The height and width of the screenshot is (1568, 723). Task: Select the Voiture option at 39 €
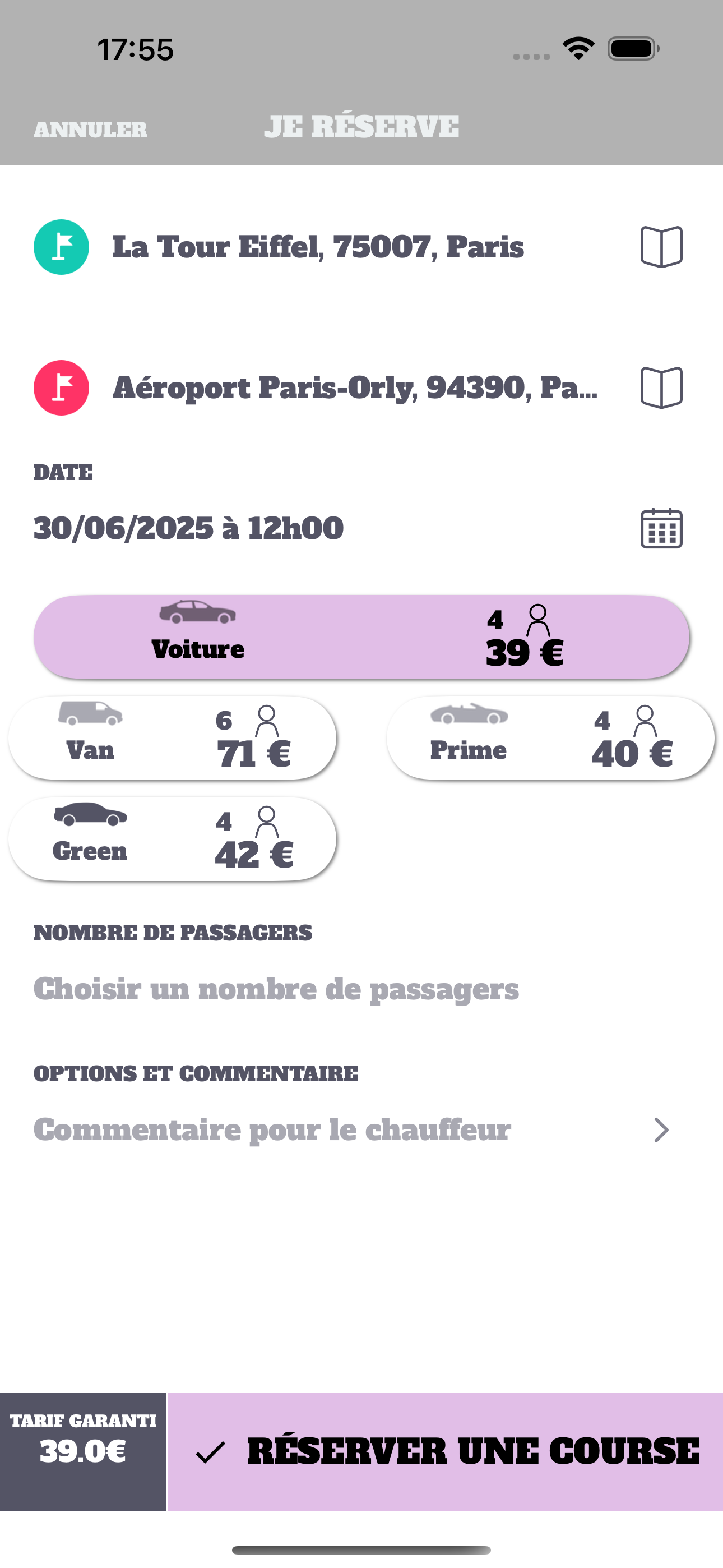point(361,637)
